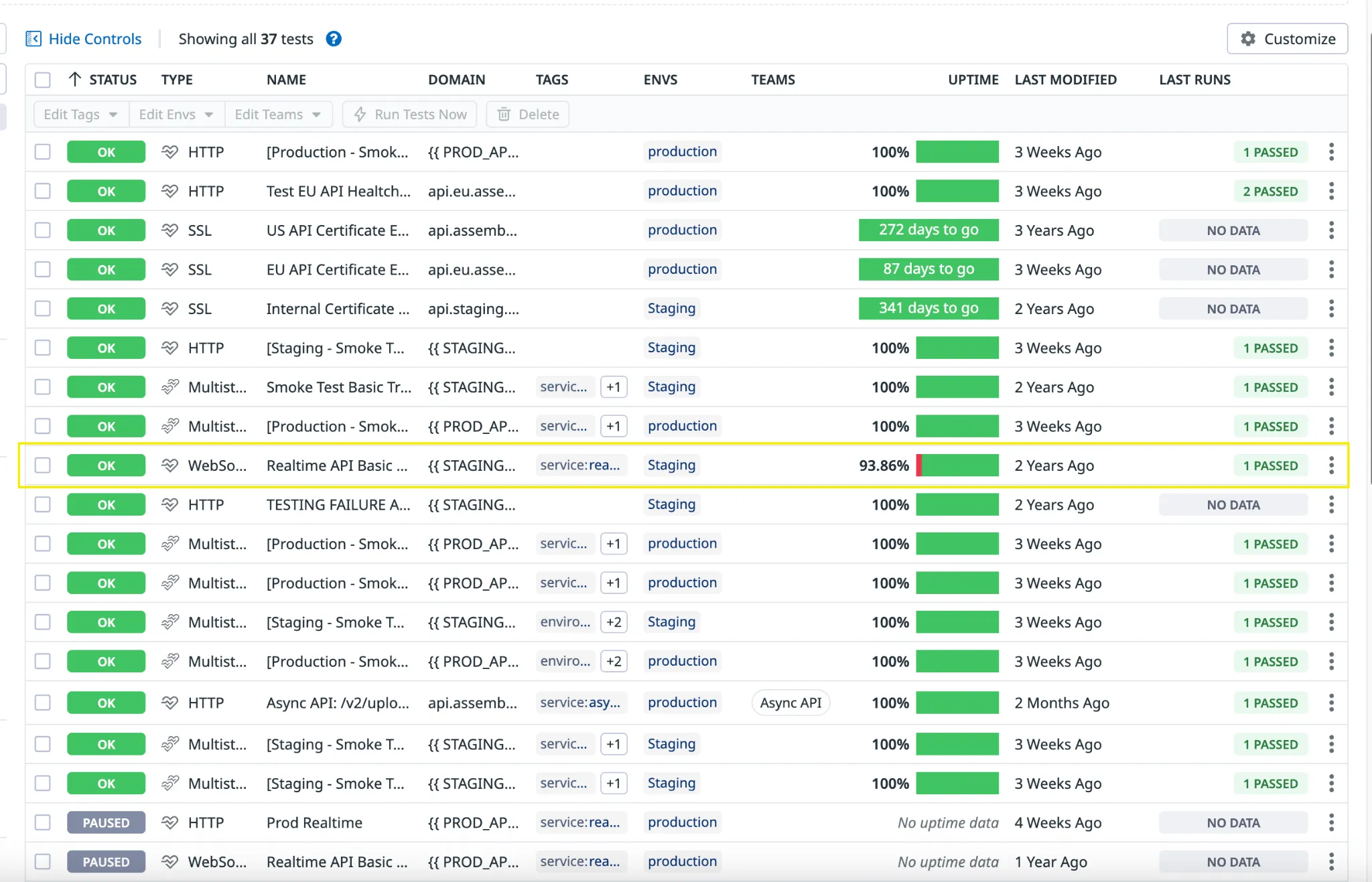The width and height of the screenshot is (1372, 882).
Task: Click the gear icon in Customize
Action: point(1247,39)
